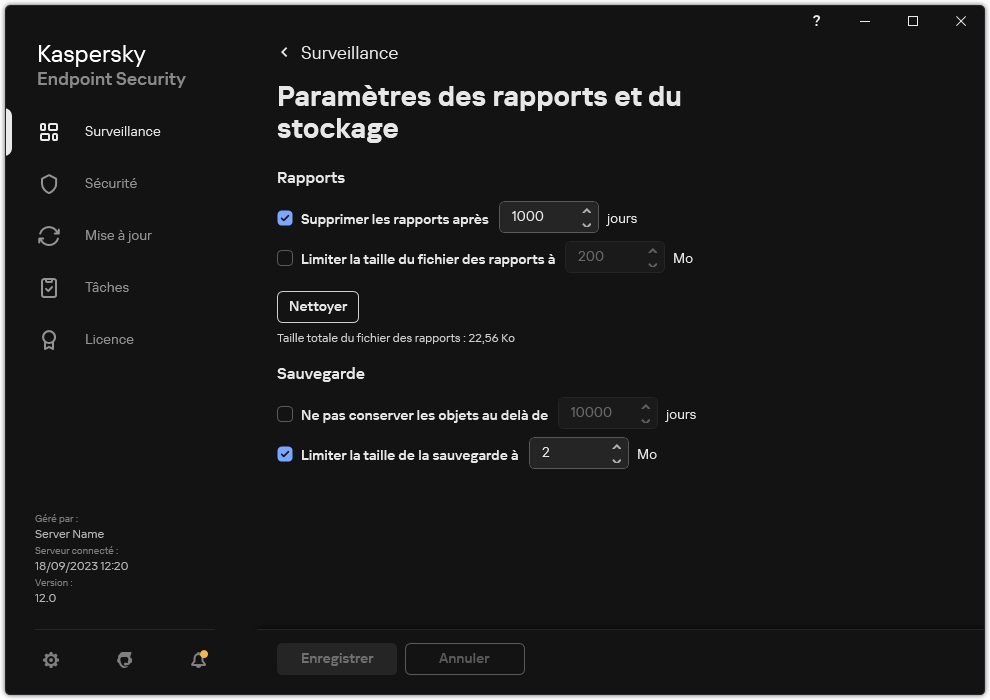Open notifications with the bell icon

(197, 660)
